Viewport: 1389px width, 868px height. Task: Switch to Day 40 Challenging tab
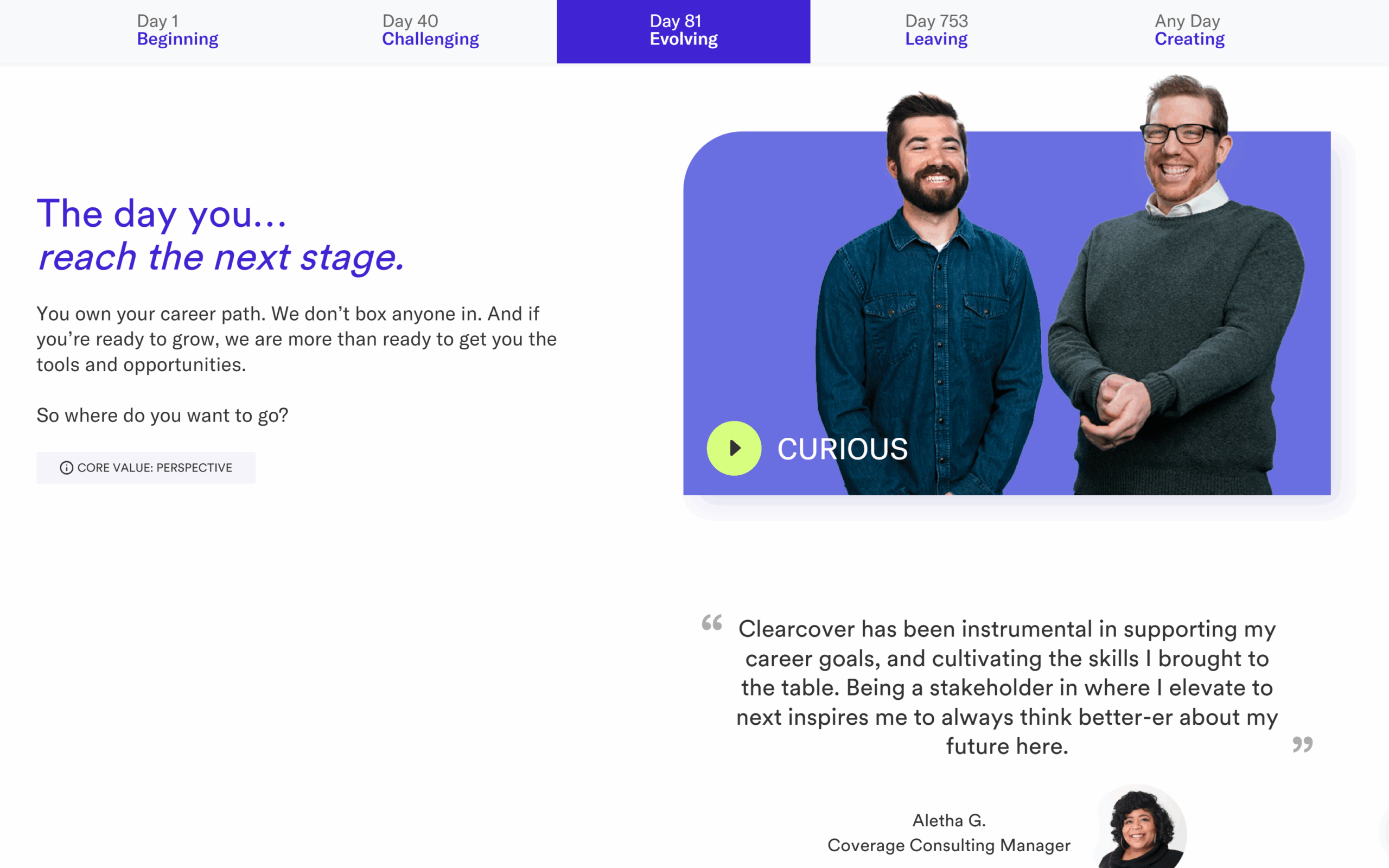430,30
